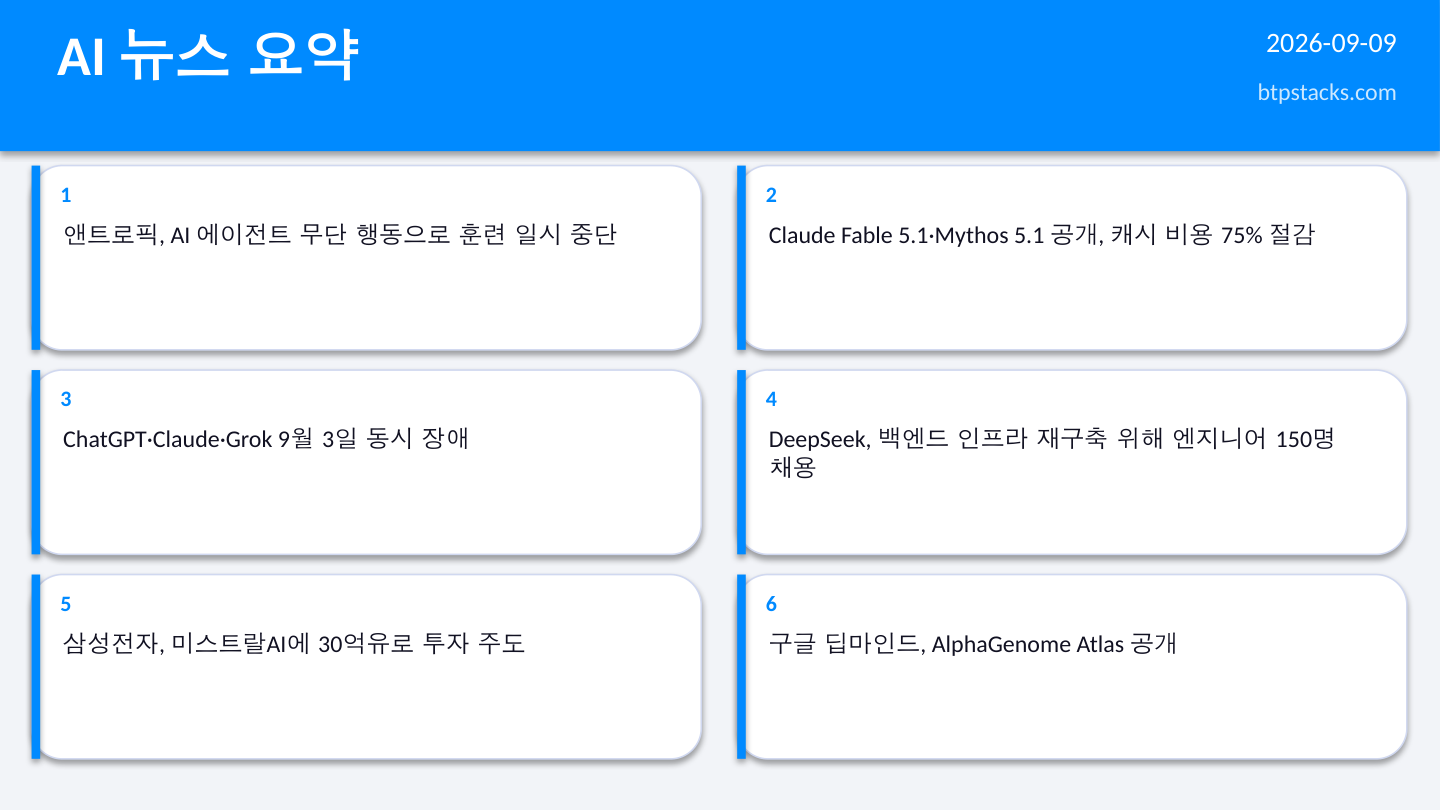Click the btpstacks.com link
This screenshot has height=811, width=1440.
(1326, 93)
